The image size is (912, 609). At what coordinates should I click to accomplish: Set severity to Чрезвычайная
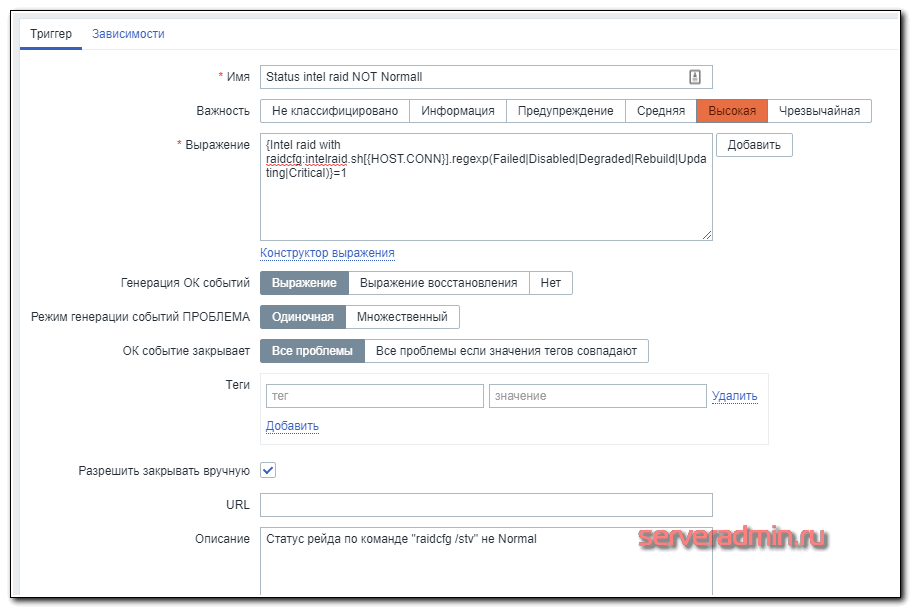click(819, 111)
